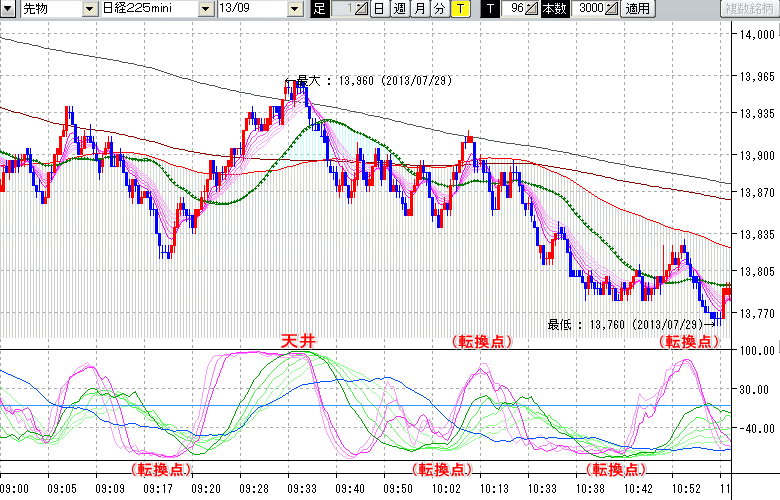Switch to the 月 monthly timeframe

(419, 9)
